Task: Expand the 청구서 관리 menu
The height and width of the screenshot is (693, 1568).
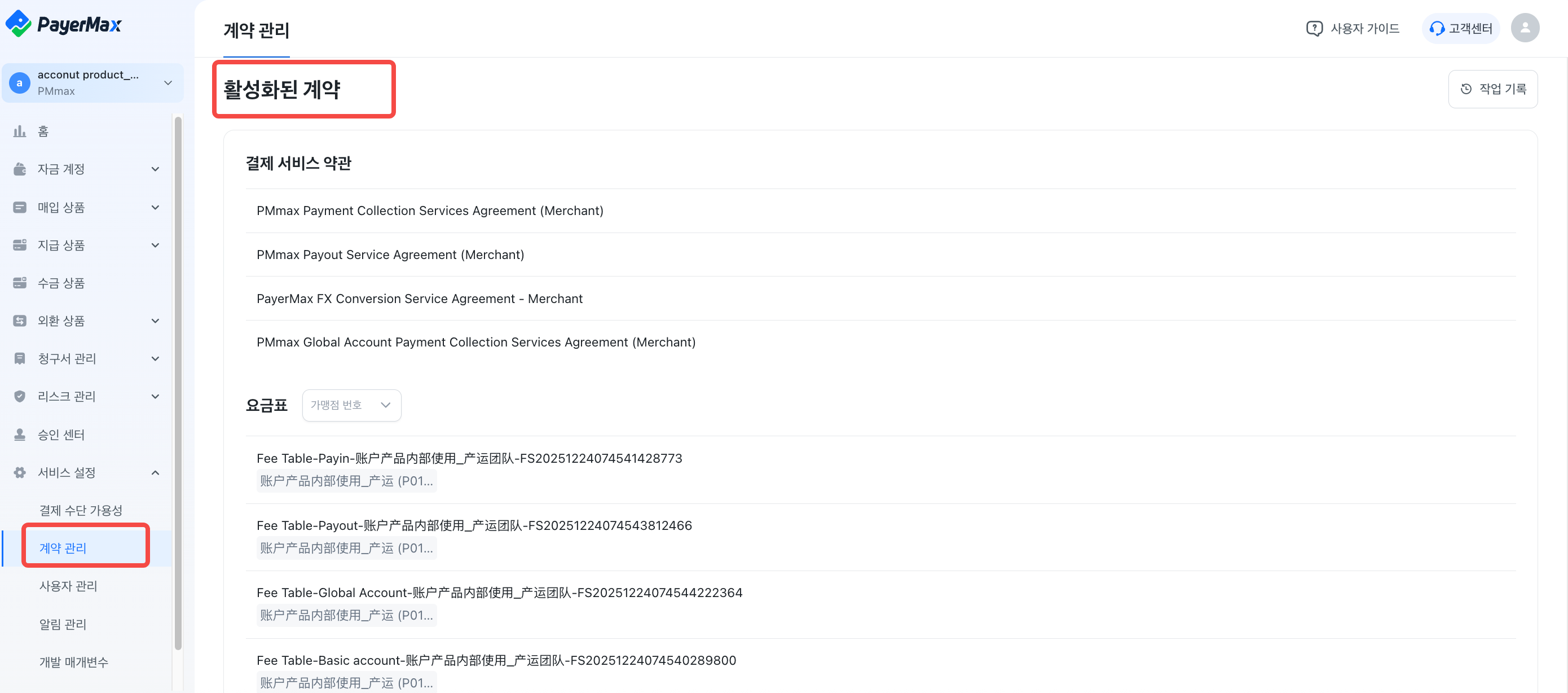Action: (155, 358)
